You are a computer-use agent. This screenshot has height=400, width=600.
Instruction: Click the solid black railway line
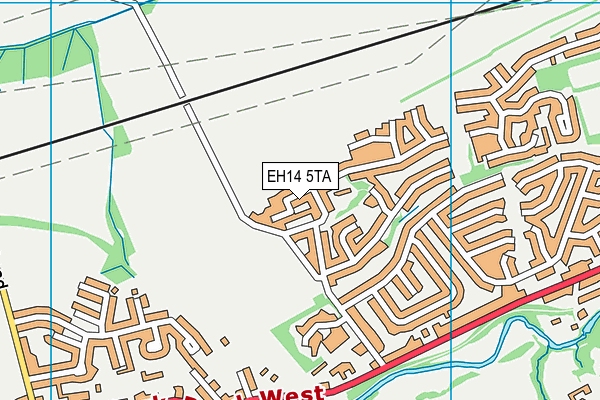260,80
